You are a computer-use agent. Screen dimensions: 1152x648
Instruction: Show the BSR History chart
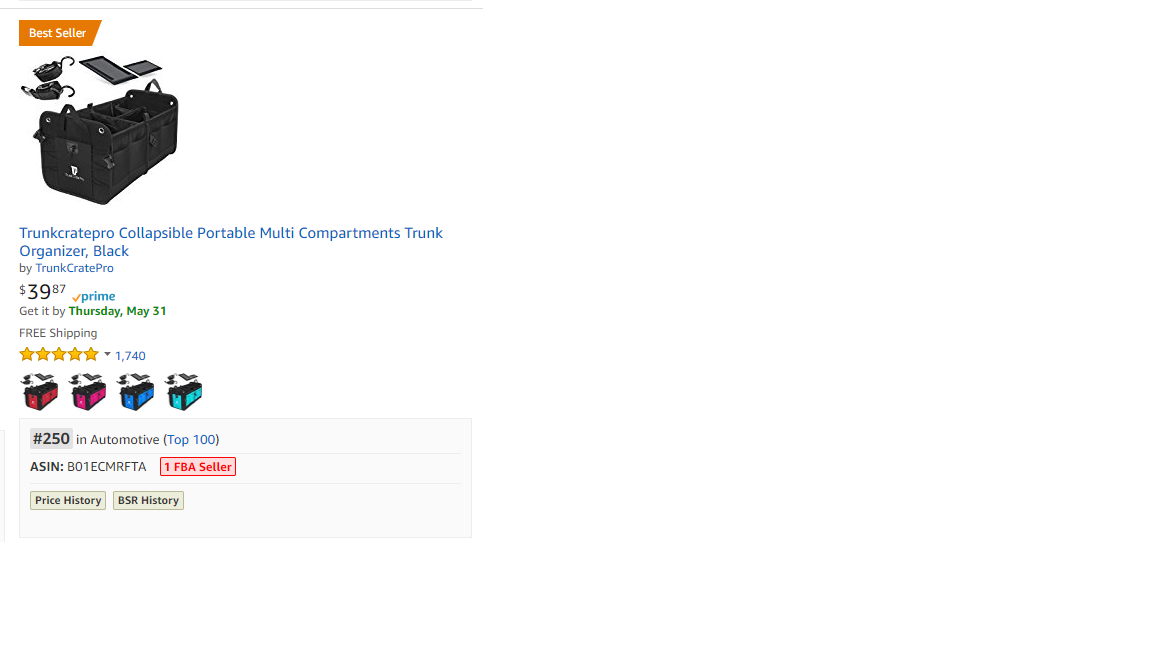tap(148, 500)
